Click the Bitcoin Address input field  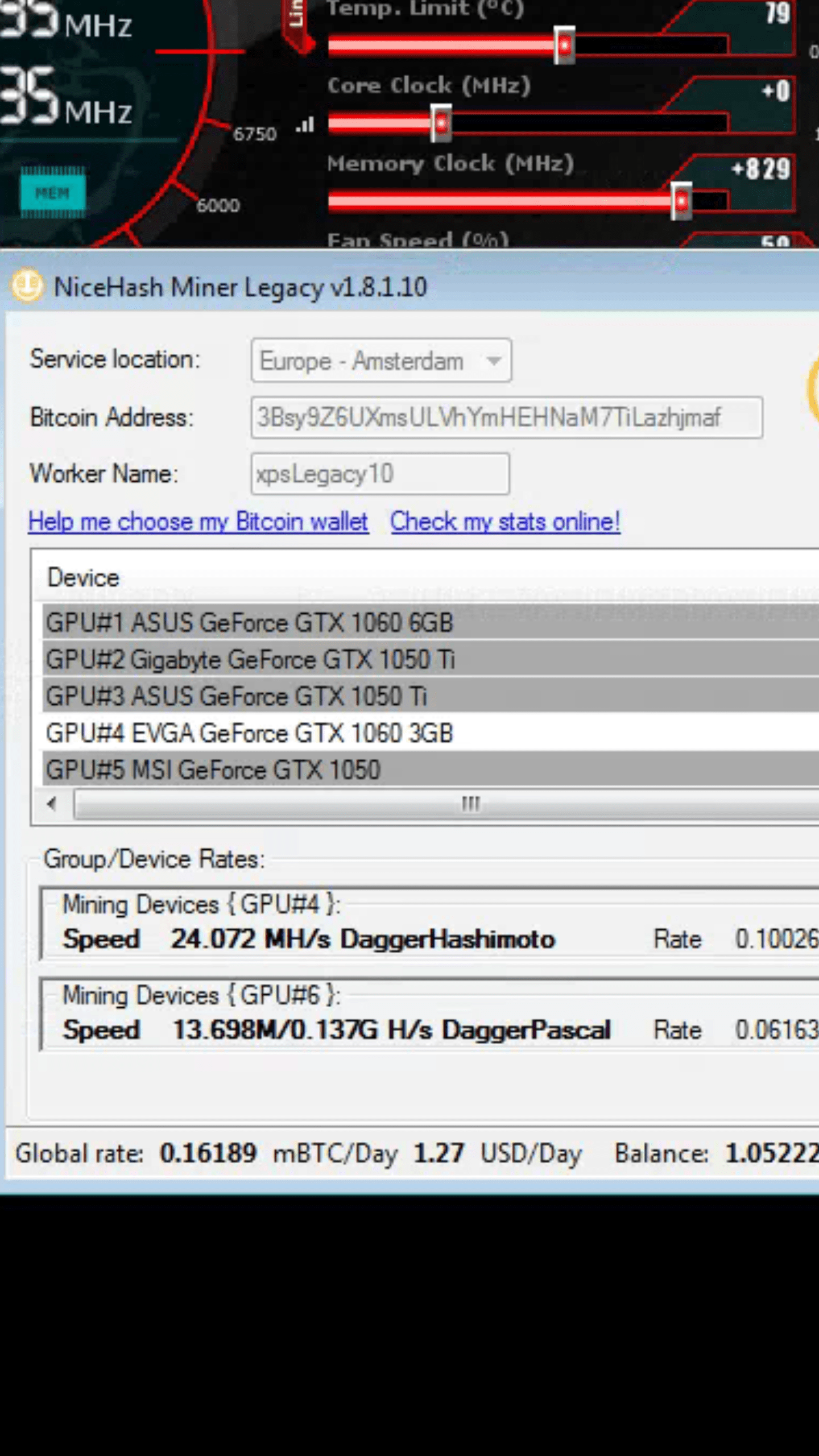pos(506,417)
